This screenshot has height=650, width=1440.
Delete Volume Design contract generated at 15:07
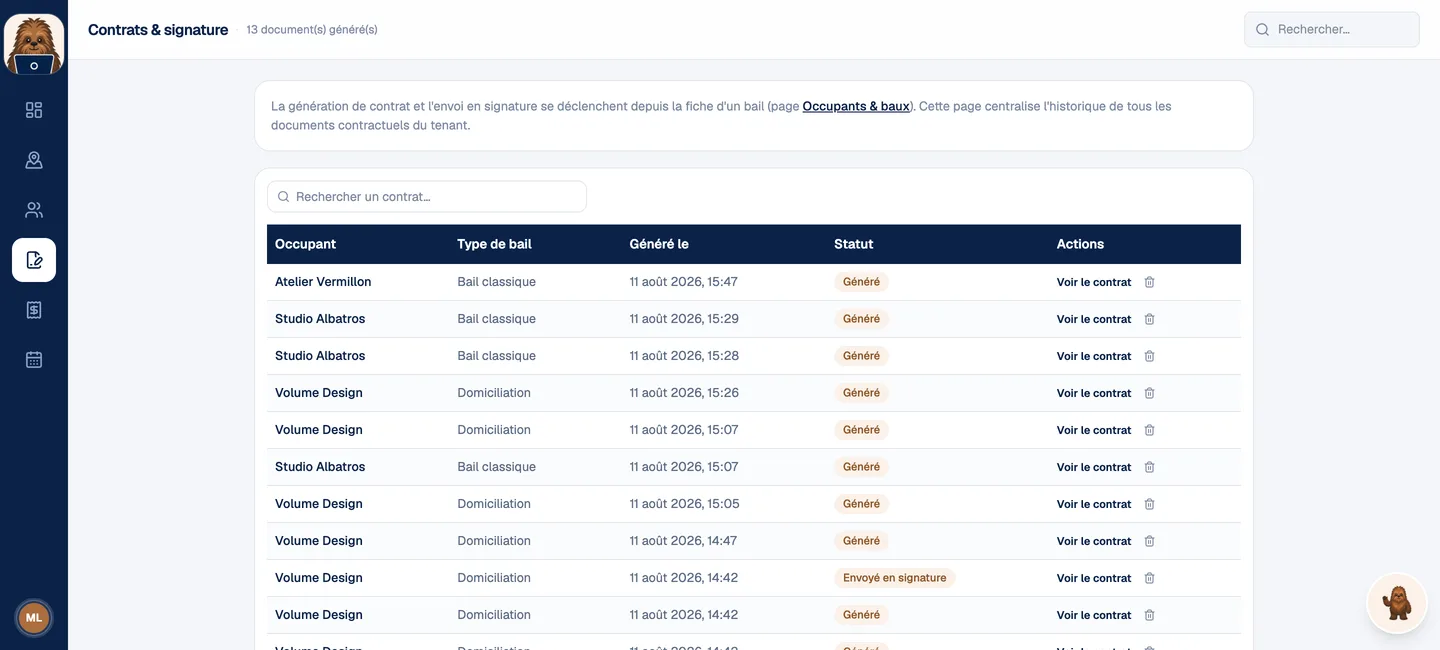pyautogui.click(x=1149, y=430)
